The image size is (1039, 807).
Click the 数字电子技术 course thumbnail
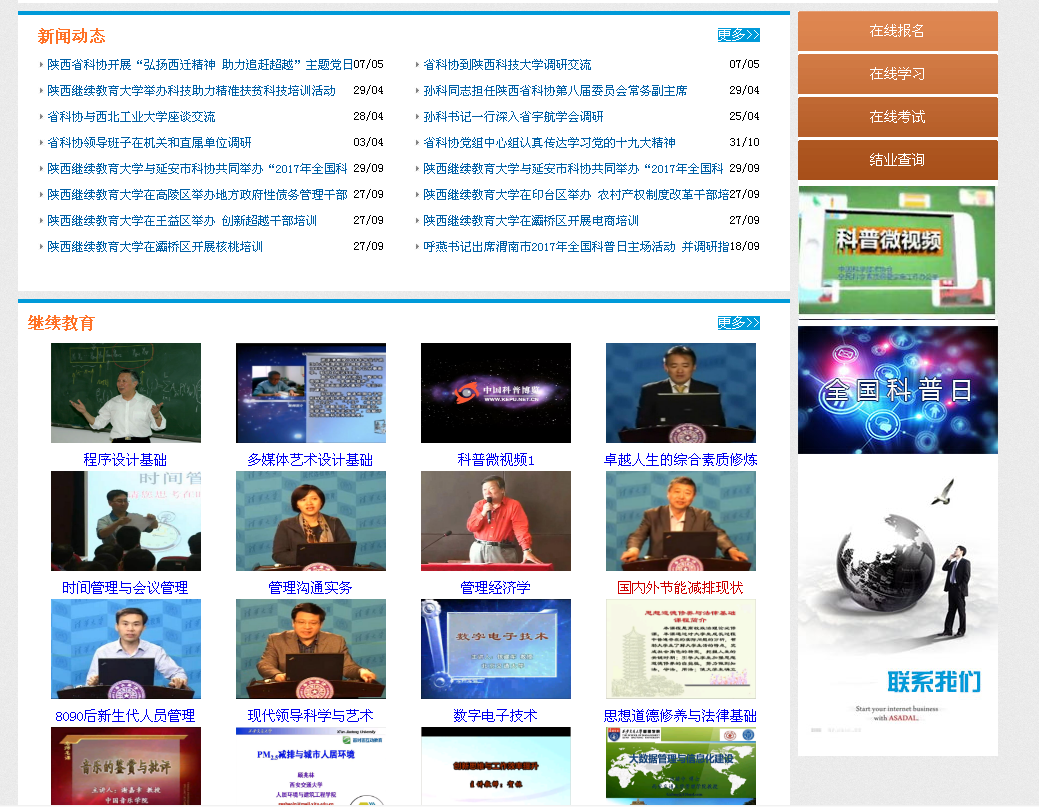[496, 649]
